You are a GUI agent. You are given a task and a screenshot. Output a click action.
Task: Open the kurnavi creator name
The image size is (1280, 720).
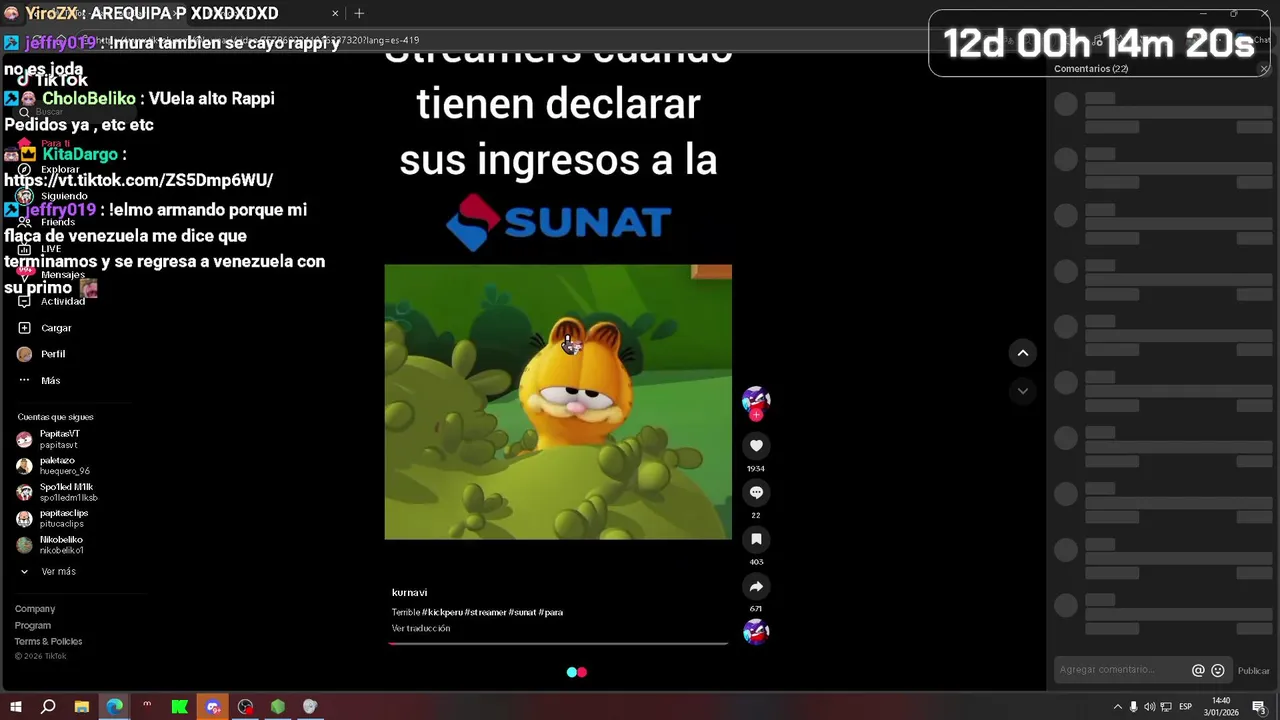409,592
